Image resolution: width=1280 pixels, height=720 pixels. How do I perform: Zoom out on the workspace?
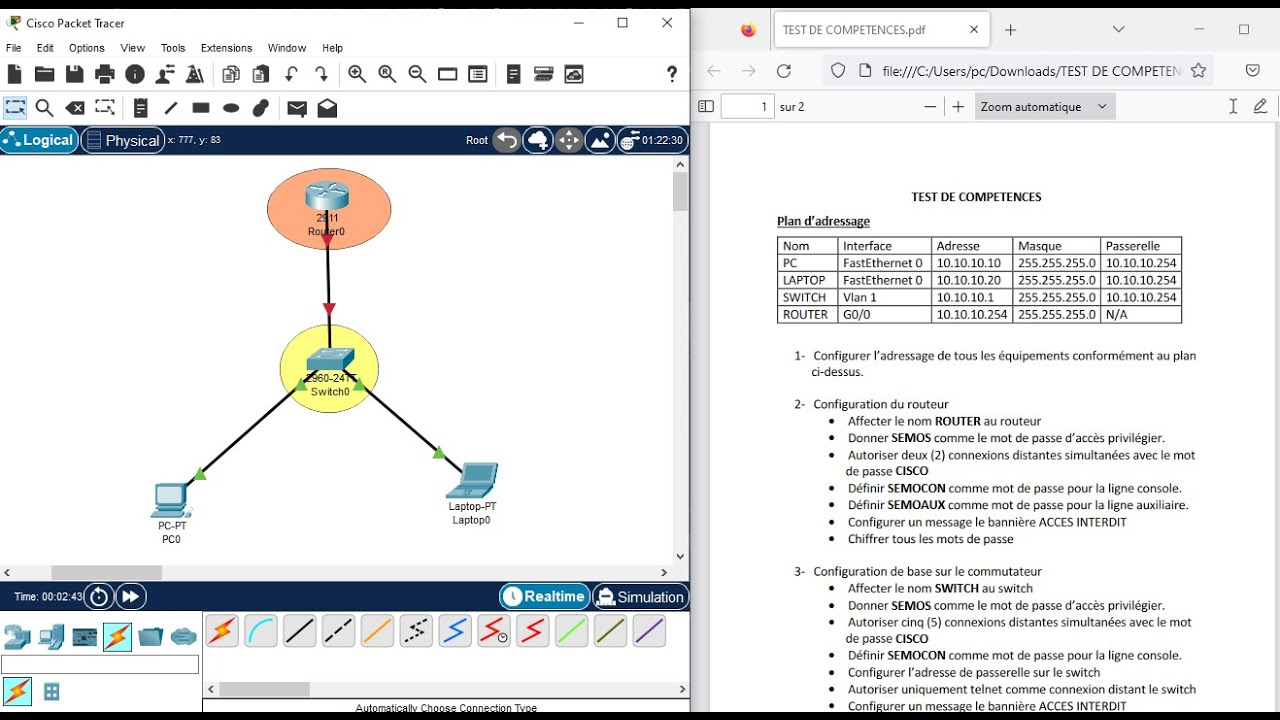[x=417, y=74]
